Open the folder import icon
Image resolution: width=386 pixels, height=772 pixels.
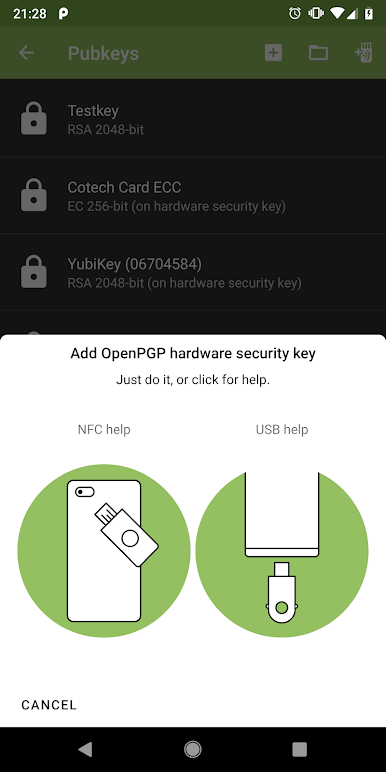(318, 53)
